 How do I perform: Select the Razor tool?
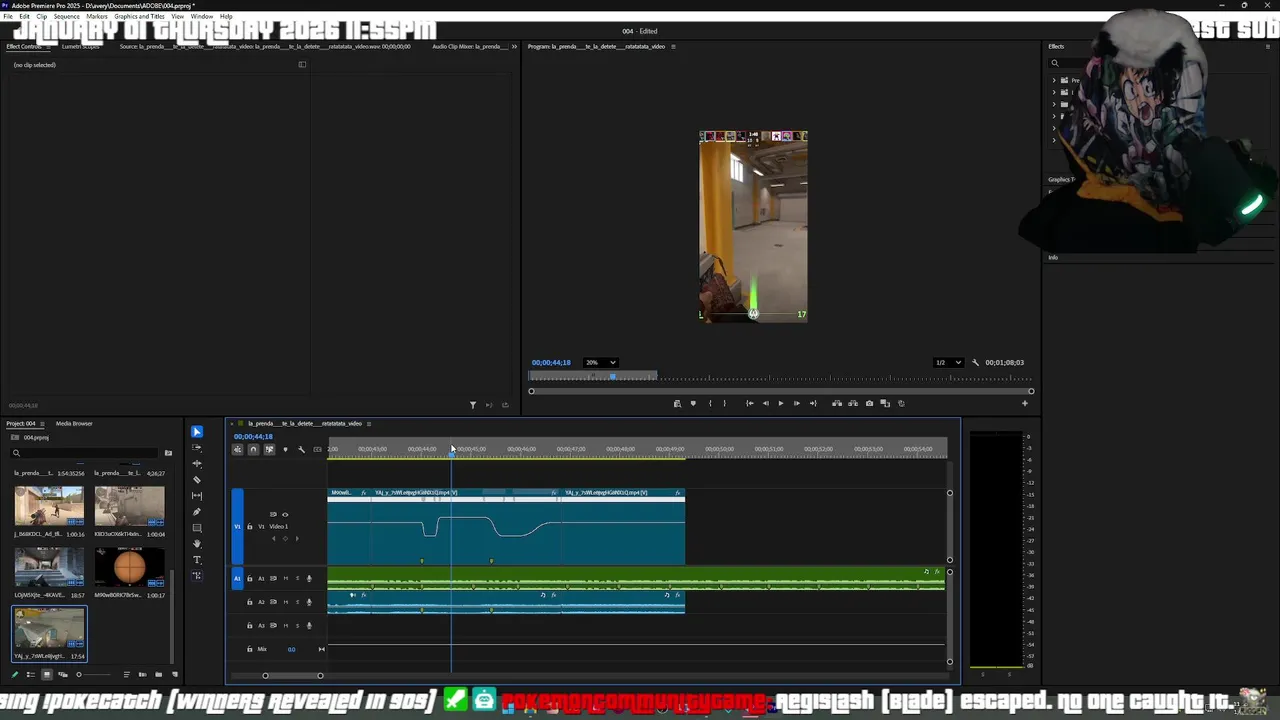click(x=196, y=480)
